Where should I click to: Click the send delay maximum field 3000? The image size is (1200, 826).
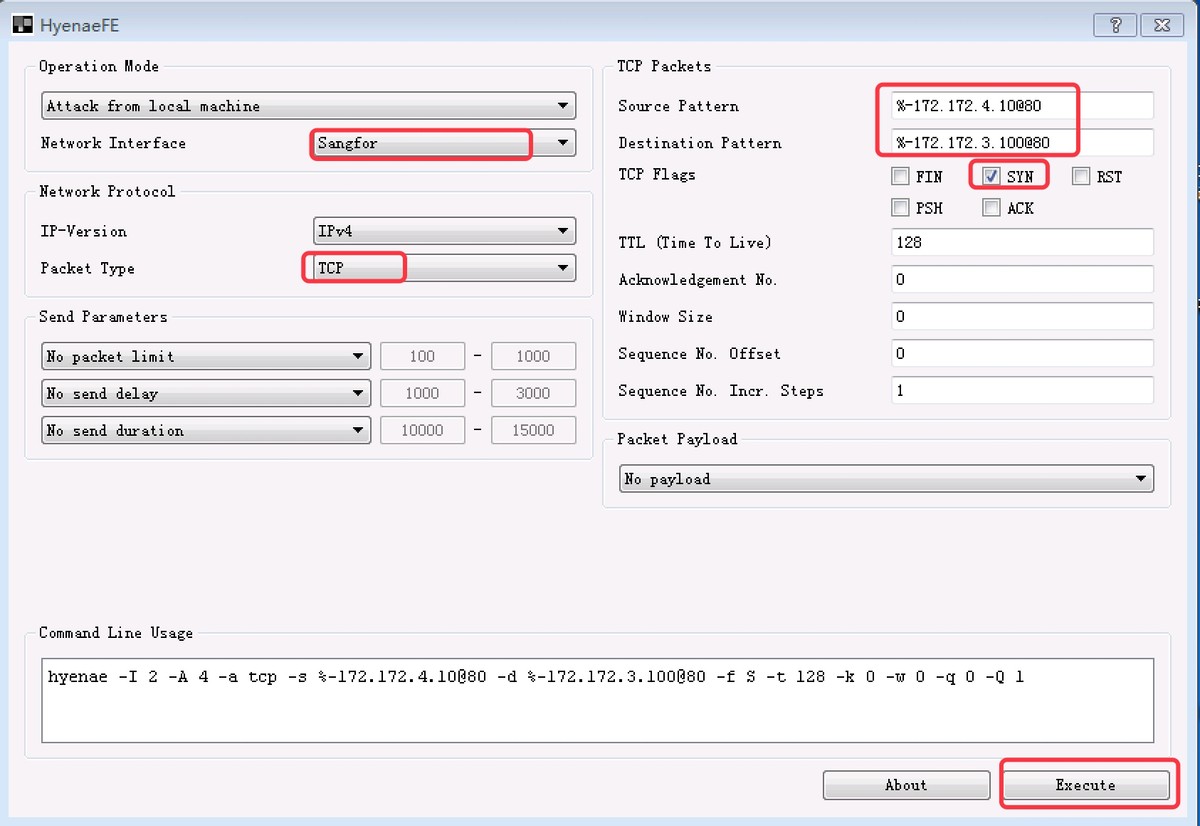(x=534, y=393)
